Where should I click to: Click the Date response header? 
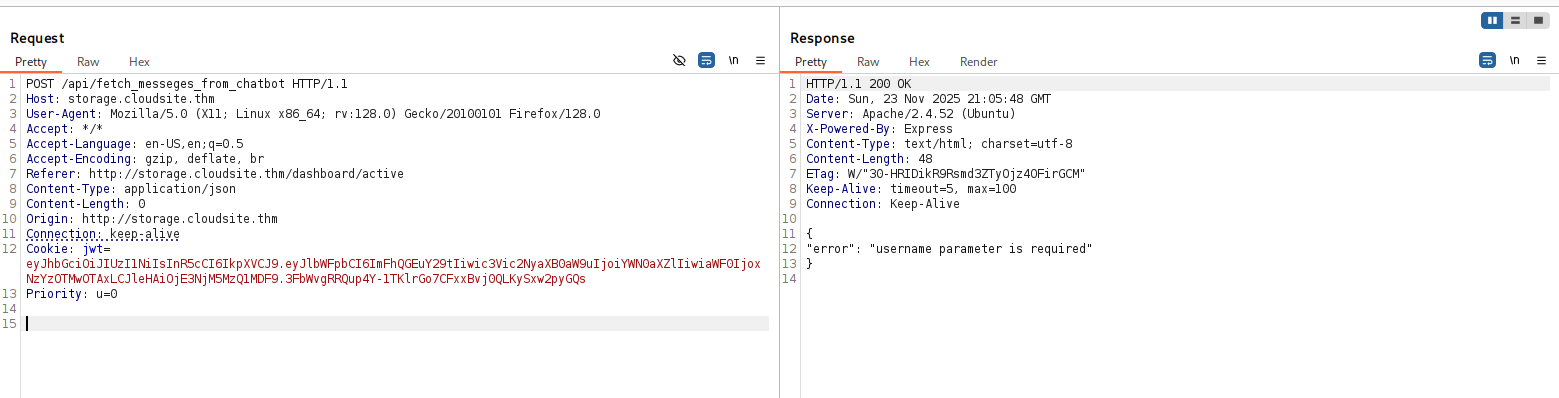coord(928,99)
